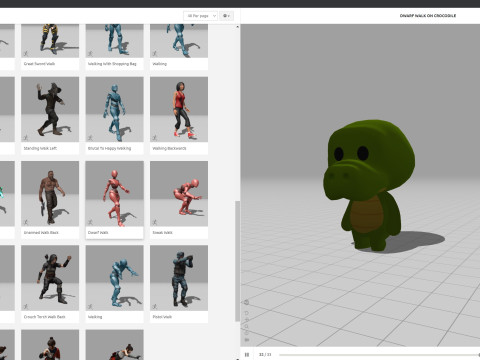Click the 'Standing Walk Left' label
480x360 pixels.
[x=40, y=148]
